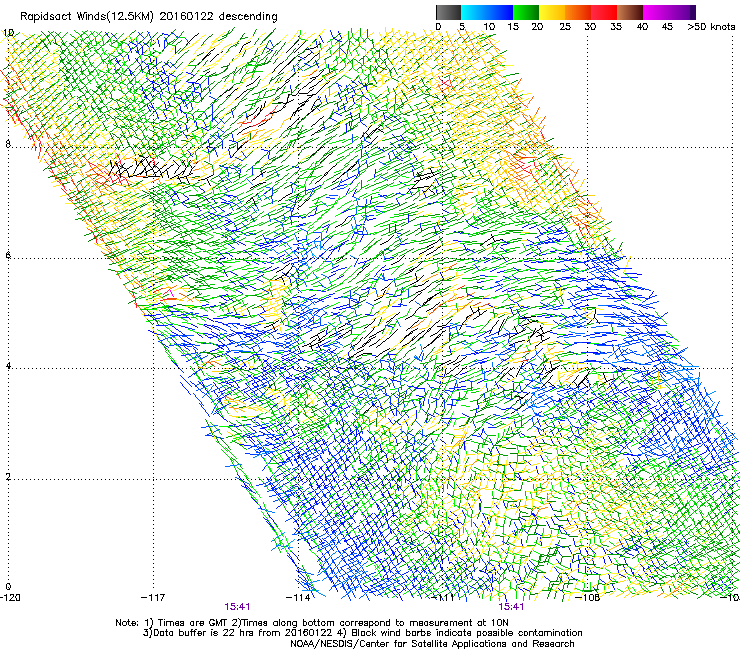The image size is (740, 650).
Task: Click the longitude '-114' axis label
Action: (x=298, y=598)
